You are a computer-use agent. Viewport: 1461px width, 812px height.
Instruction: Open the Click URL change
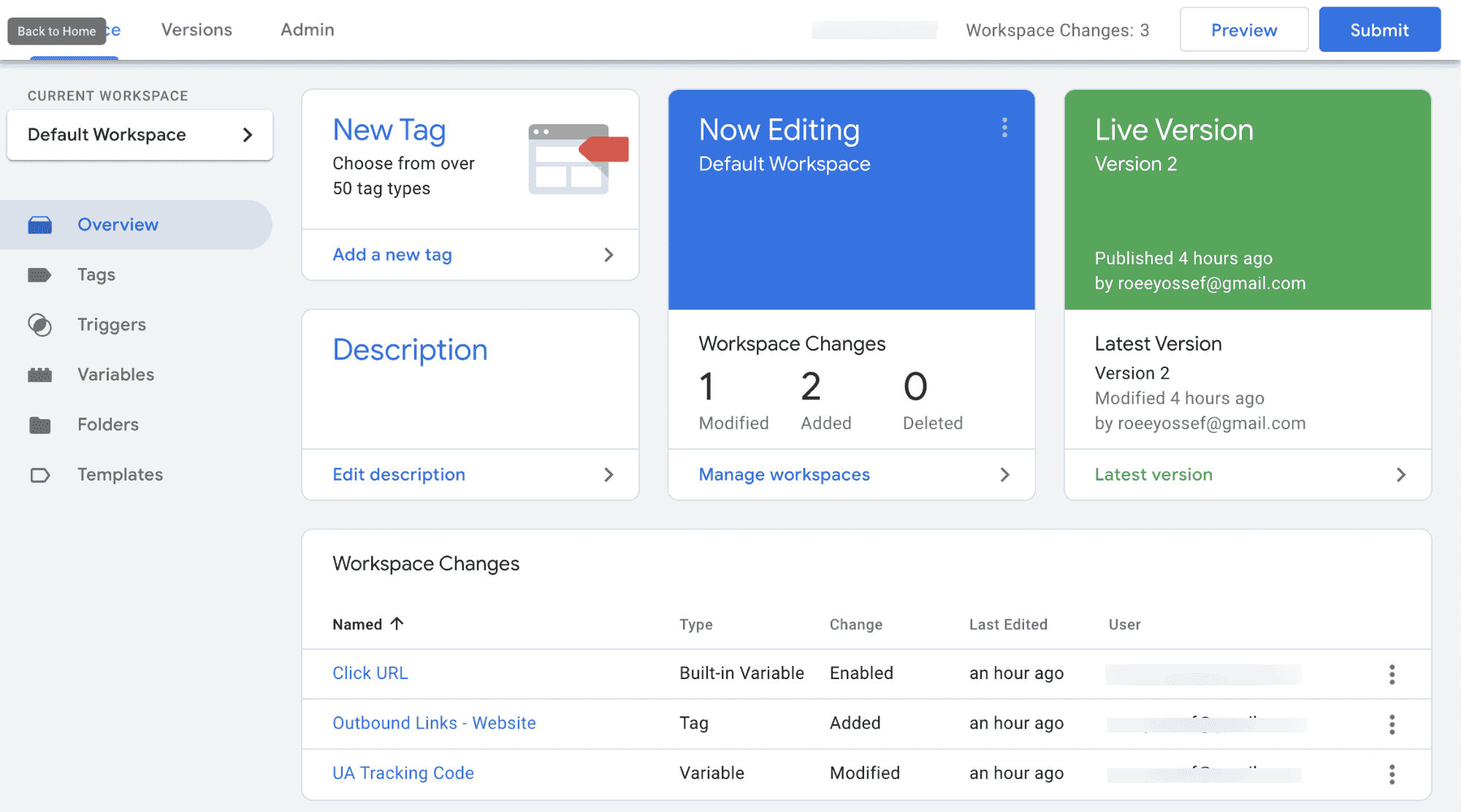click(x=370, y=673)
